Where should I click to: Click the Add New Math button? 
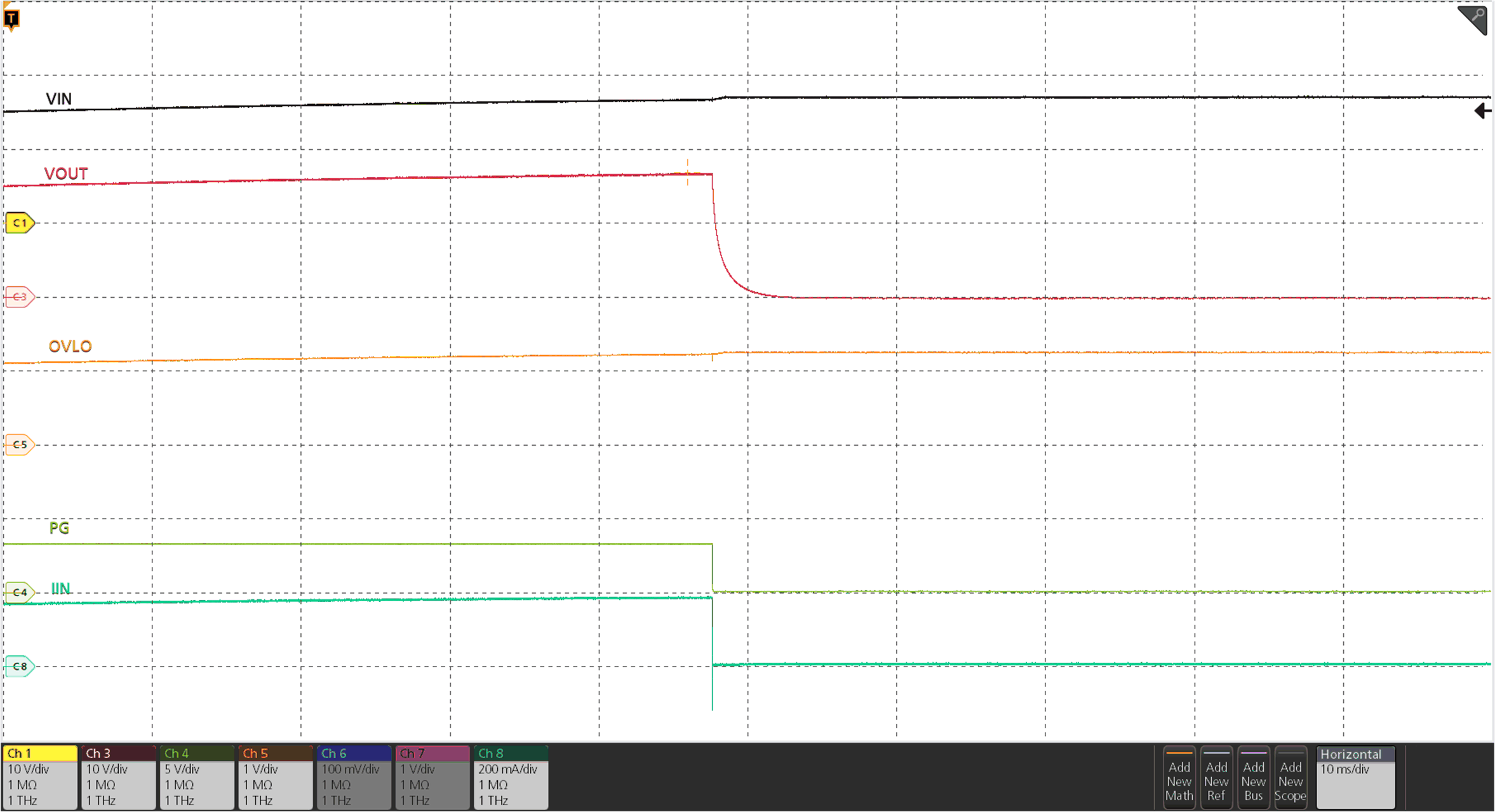pyautogui.click(x=1179, y=780)
